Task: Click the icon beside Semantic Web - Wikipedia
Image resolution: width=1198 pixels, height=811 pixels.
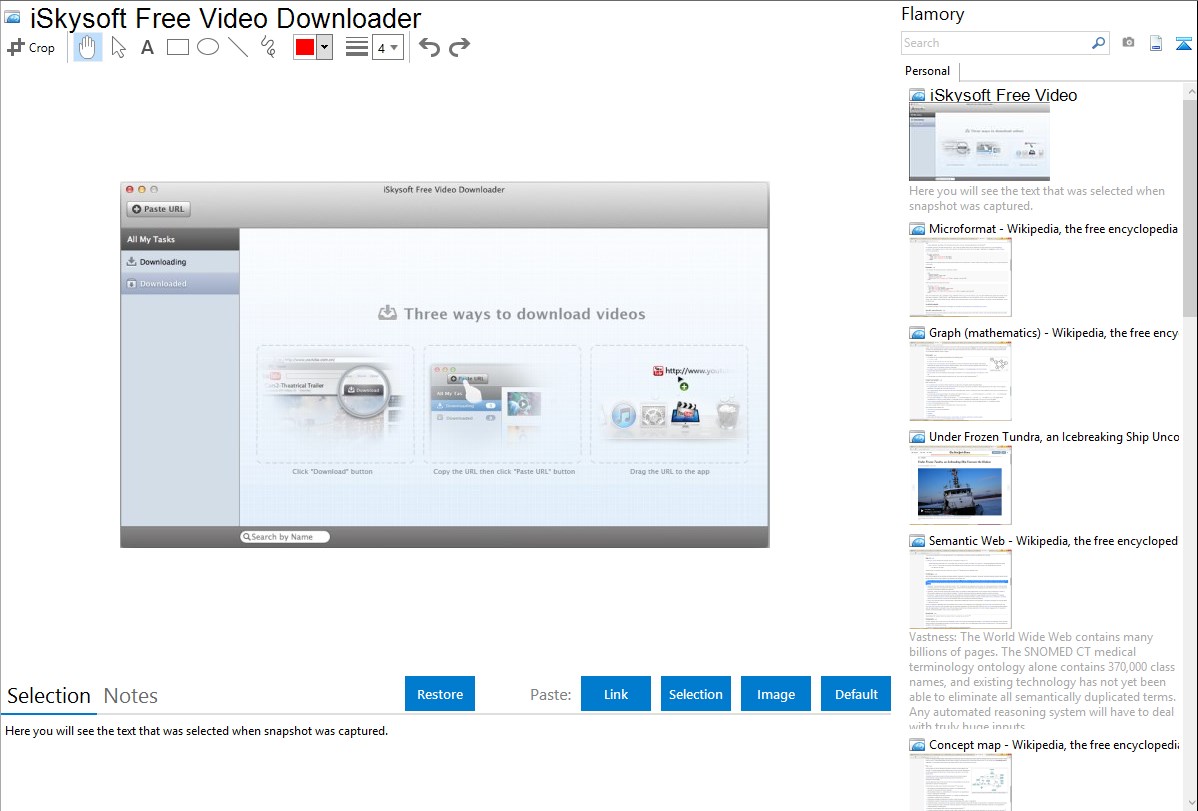Action: (x=917, y=540)
